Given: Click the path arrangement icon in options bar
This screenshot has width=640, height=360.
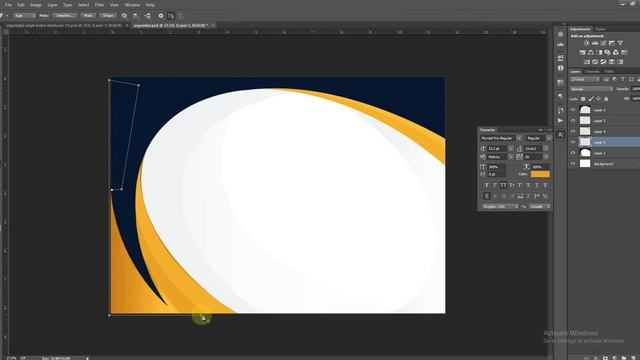Looking at the screenshot, I should pos(148,16).
